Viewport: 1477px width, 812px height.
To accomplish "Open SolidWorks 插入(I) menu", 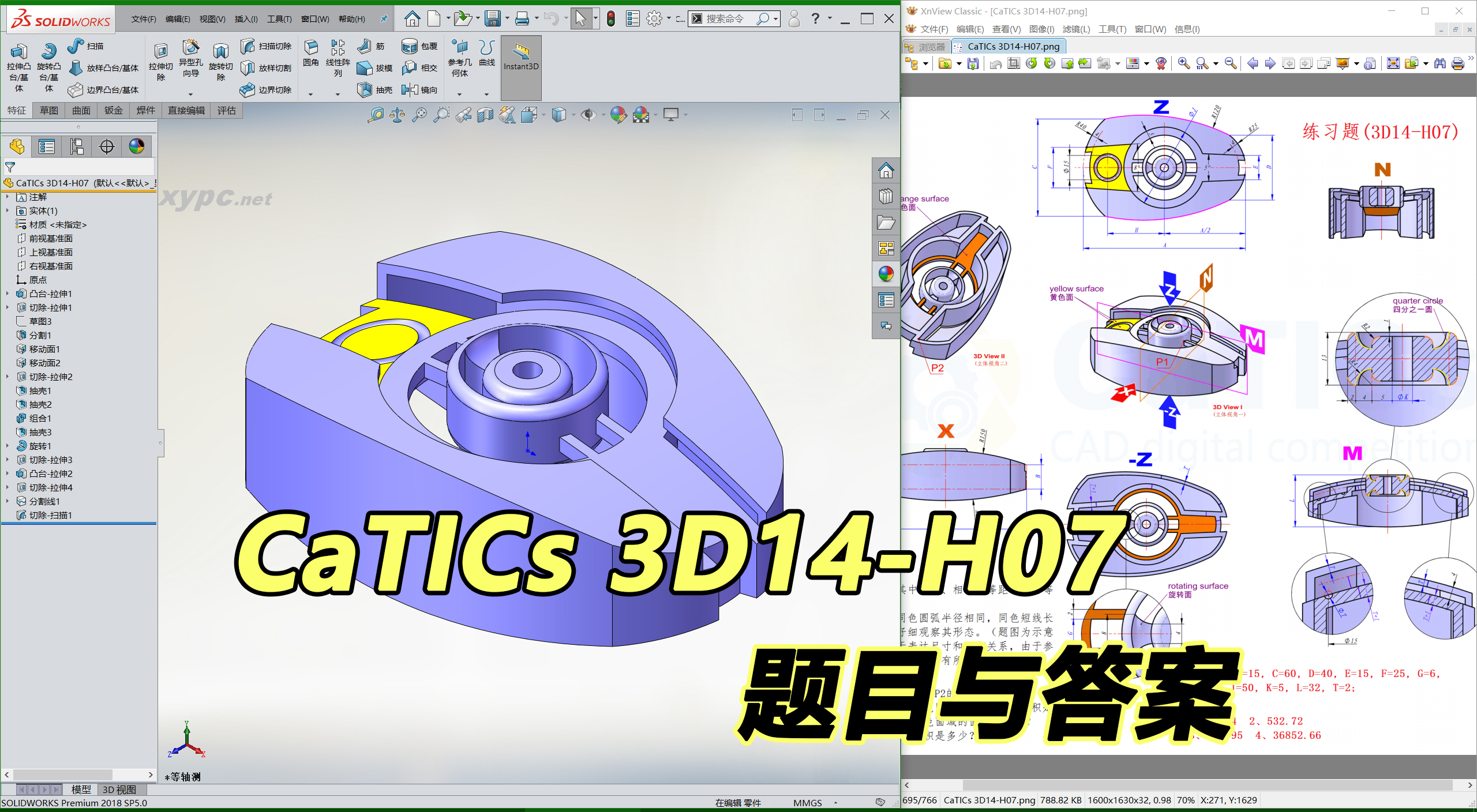I will point(246,19).
